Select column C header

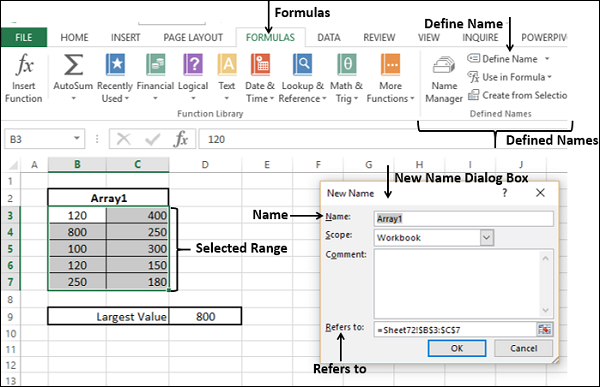click(137, 165)
